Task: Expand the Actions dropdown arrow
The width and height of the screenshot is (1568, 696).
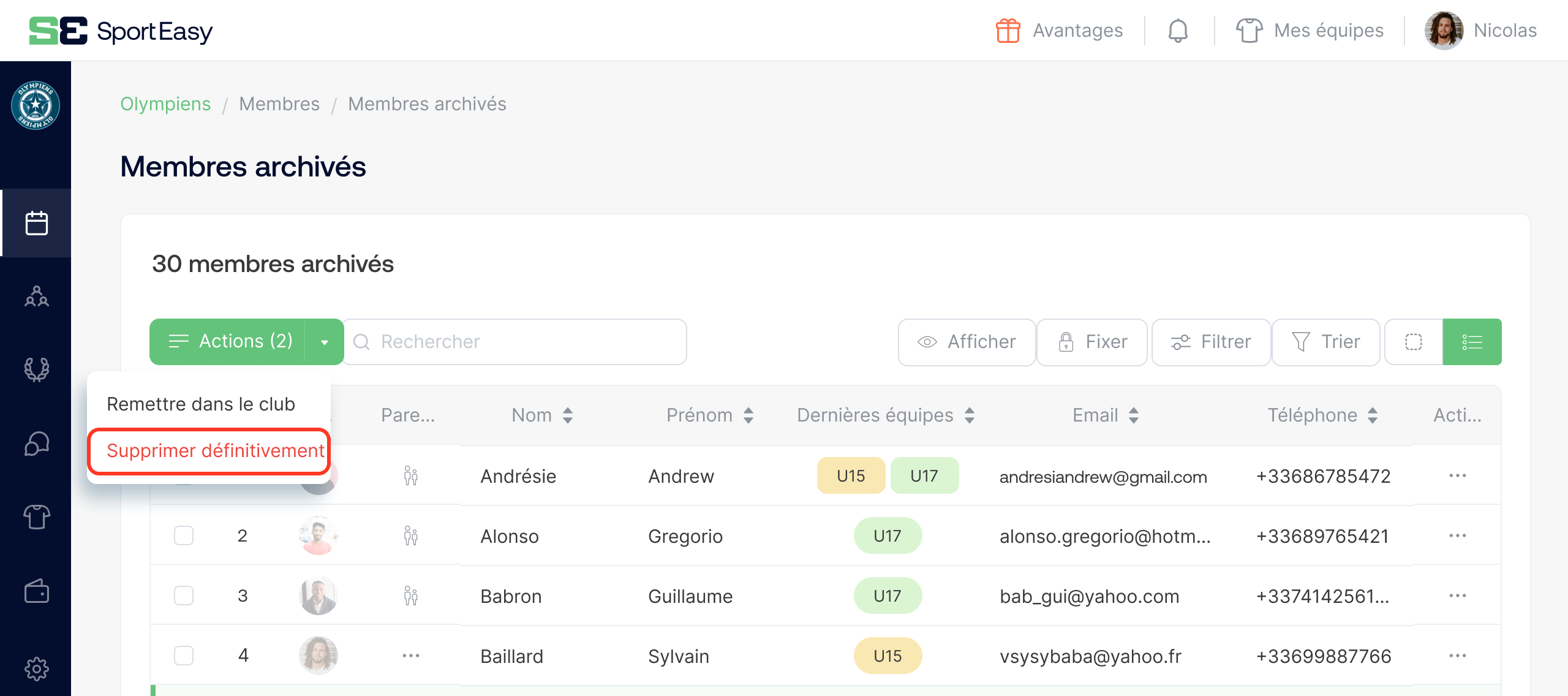Action: click(x=324, y=341)
